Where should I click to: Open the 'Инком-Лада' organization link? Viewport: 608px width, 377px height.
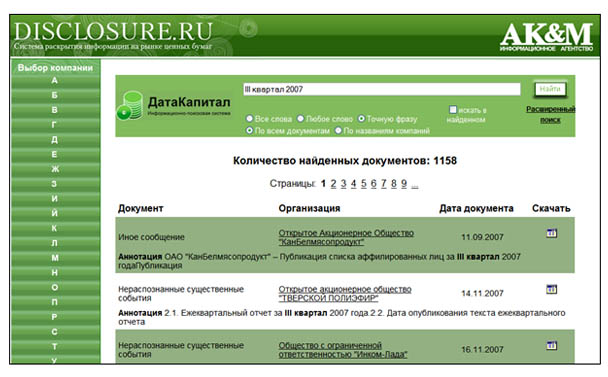click(x=343, y=349)
